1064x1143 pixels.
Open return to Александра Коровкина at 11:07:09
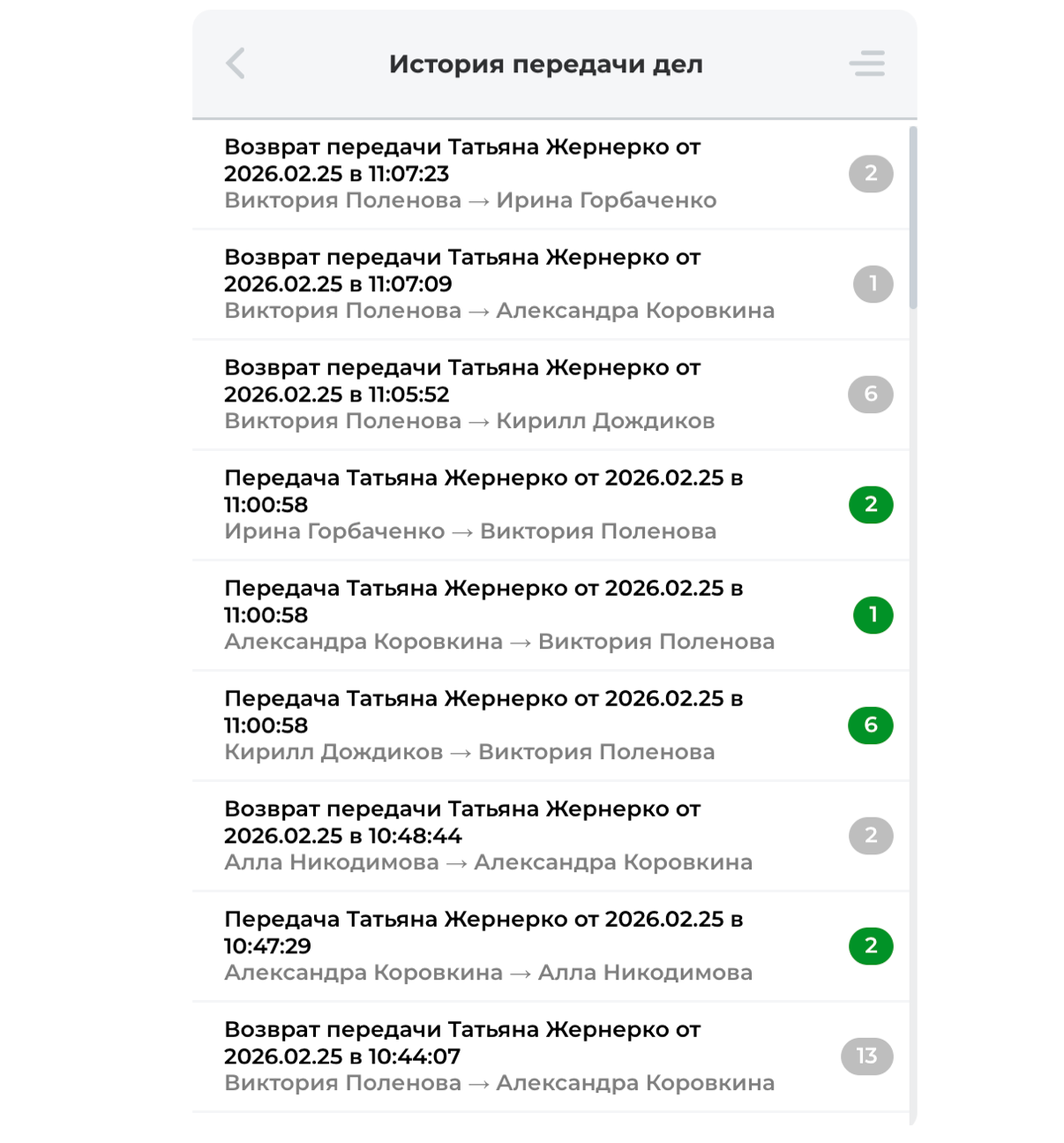coord(494,284)
